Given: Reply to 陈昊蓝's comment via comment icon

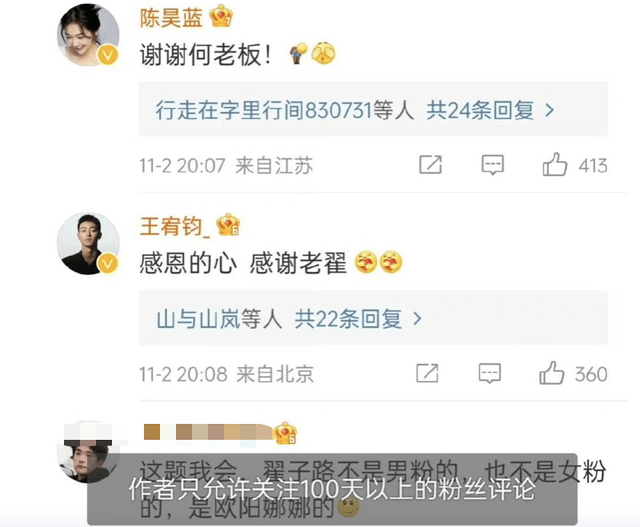Looking at the screenshot, I should pyautogui.click(x=493, y=165).
